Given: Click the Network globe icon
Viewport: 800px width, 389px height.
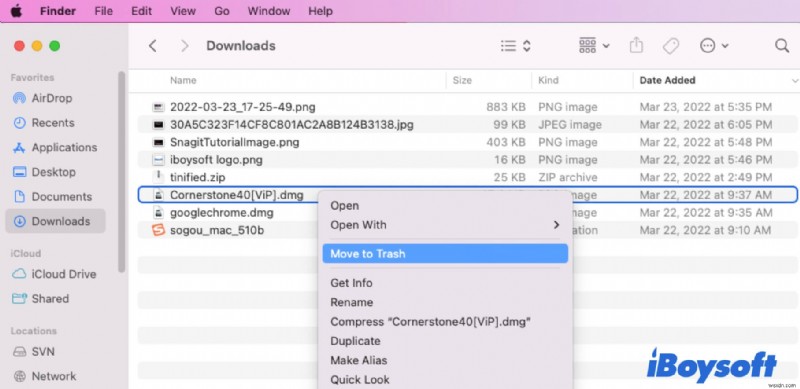Looking at the screenshot, I should tap(19, 376).
